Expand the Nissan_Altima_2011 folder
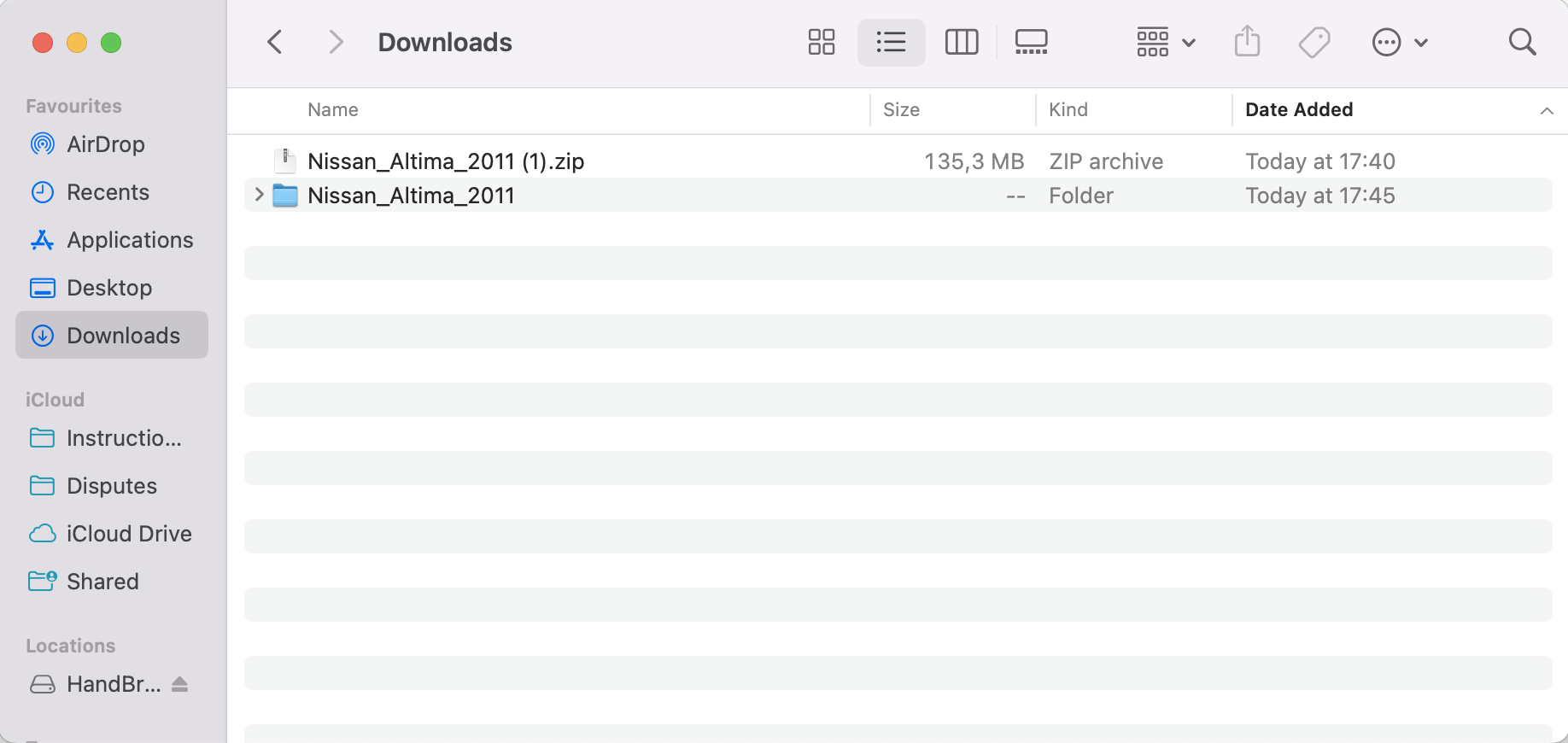This screenshot has width=1568, height=743. [x=259, y=195]
